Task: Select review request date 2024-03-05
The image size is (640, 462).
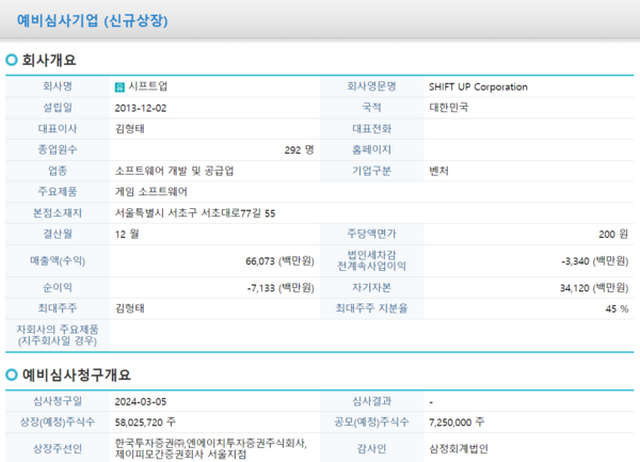Action: pos(140,402)
